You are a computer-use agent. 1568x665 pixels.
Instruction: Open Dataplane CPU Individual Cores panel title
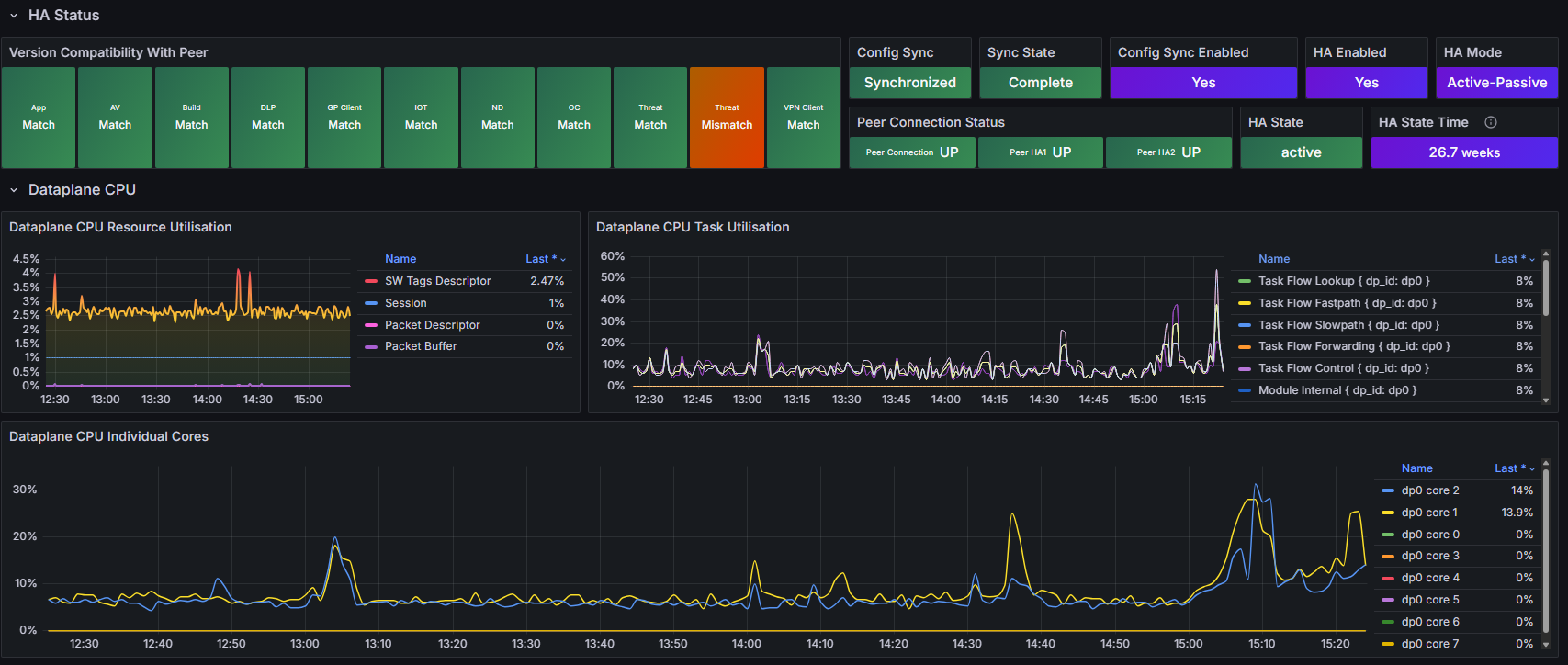pyautogui.click(x=108, y=436)
